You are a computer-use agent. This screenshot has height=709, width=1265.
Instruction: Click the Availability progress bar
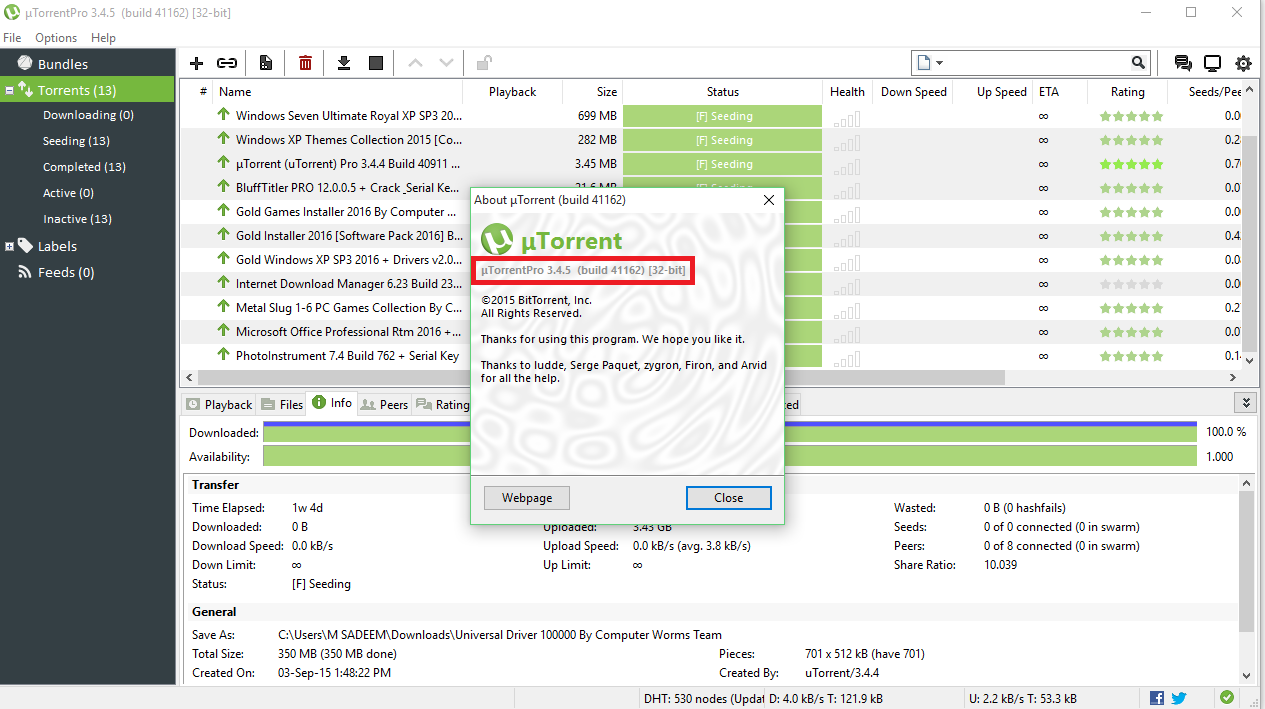730,456
